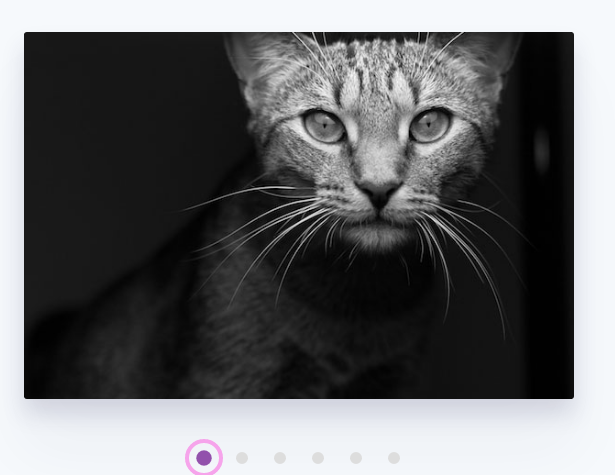
Task: Go to the third carousel slide dot
Action: coord(280,458)
